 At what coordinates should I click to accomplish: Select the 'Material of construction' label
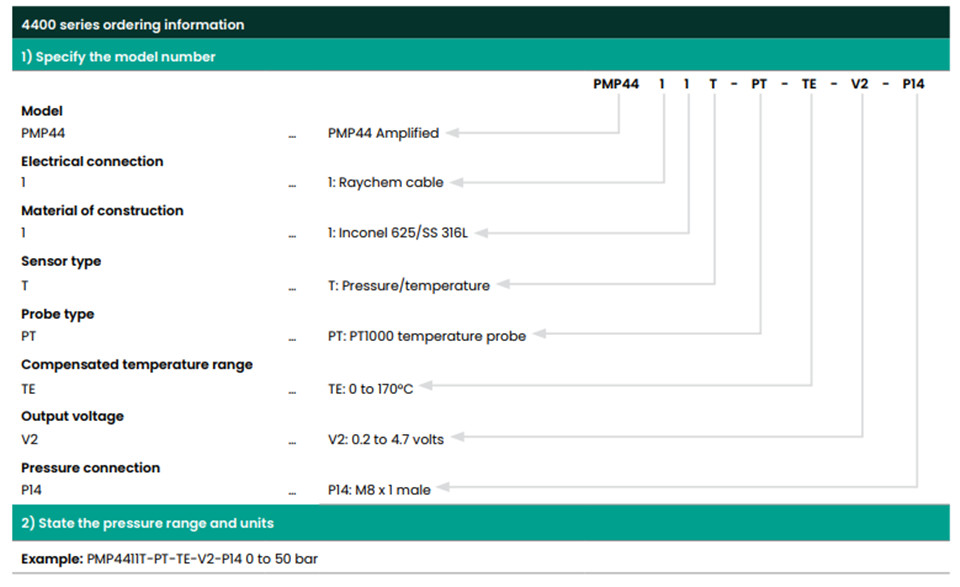click(x=102, y=211)
